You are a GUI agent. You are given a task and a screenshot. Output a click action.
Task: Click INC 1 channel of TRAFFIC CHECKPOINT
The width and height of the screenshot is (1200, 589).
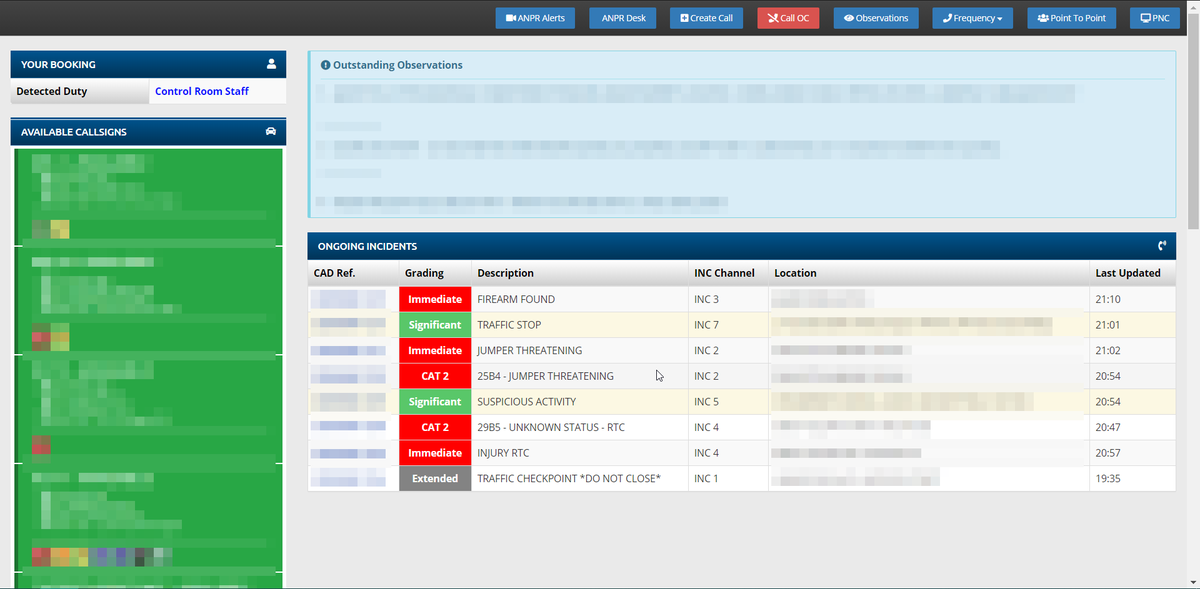(x=706, y=478)
